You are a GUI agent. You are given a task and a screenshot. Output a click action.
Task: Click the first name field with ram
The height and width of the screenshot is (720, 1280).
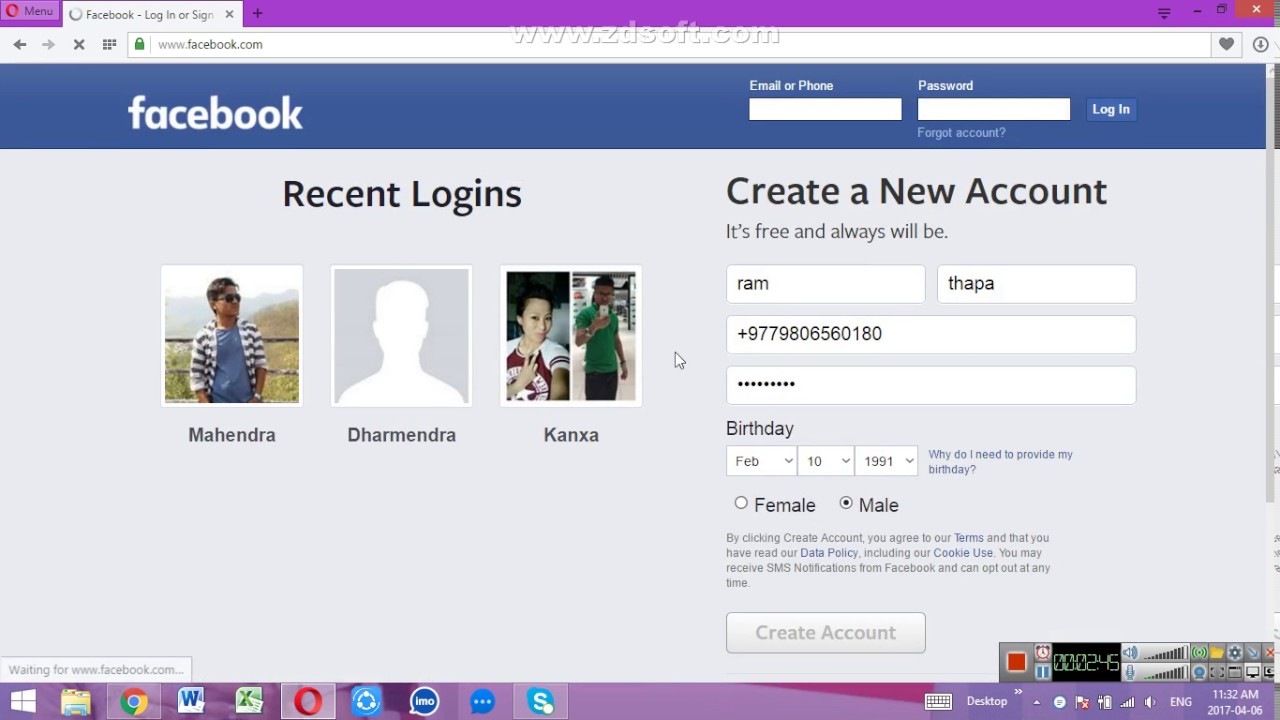point(826,284)
